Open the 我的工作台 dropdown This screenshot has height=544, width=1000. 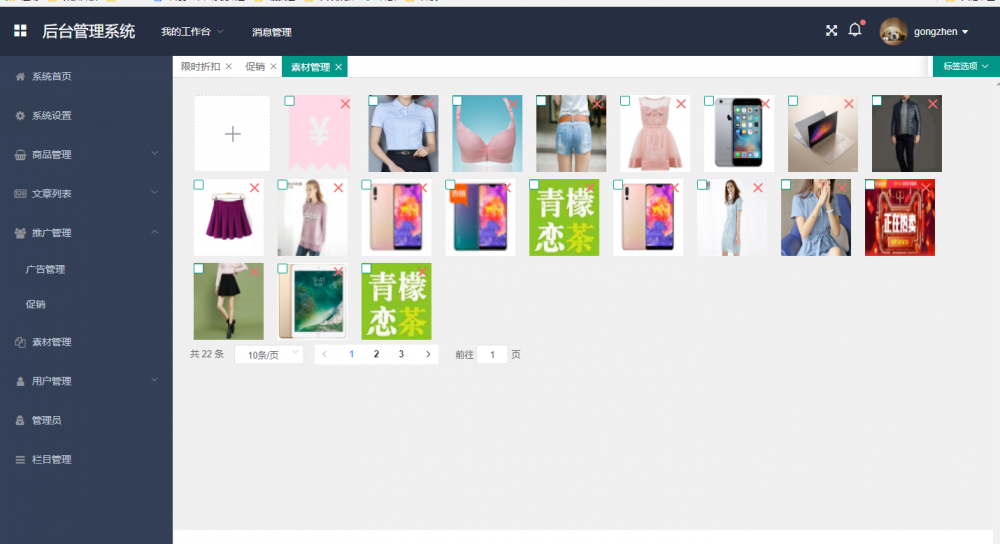pyautogui.click(x=192, y=32)
